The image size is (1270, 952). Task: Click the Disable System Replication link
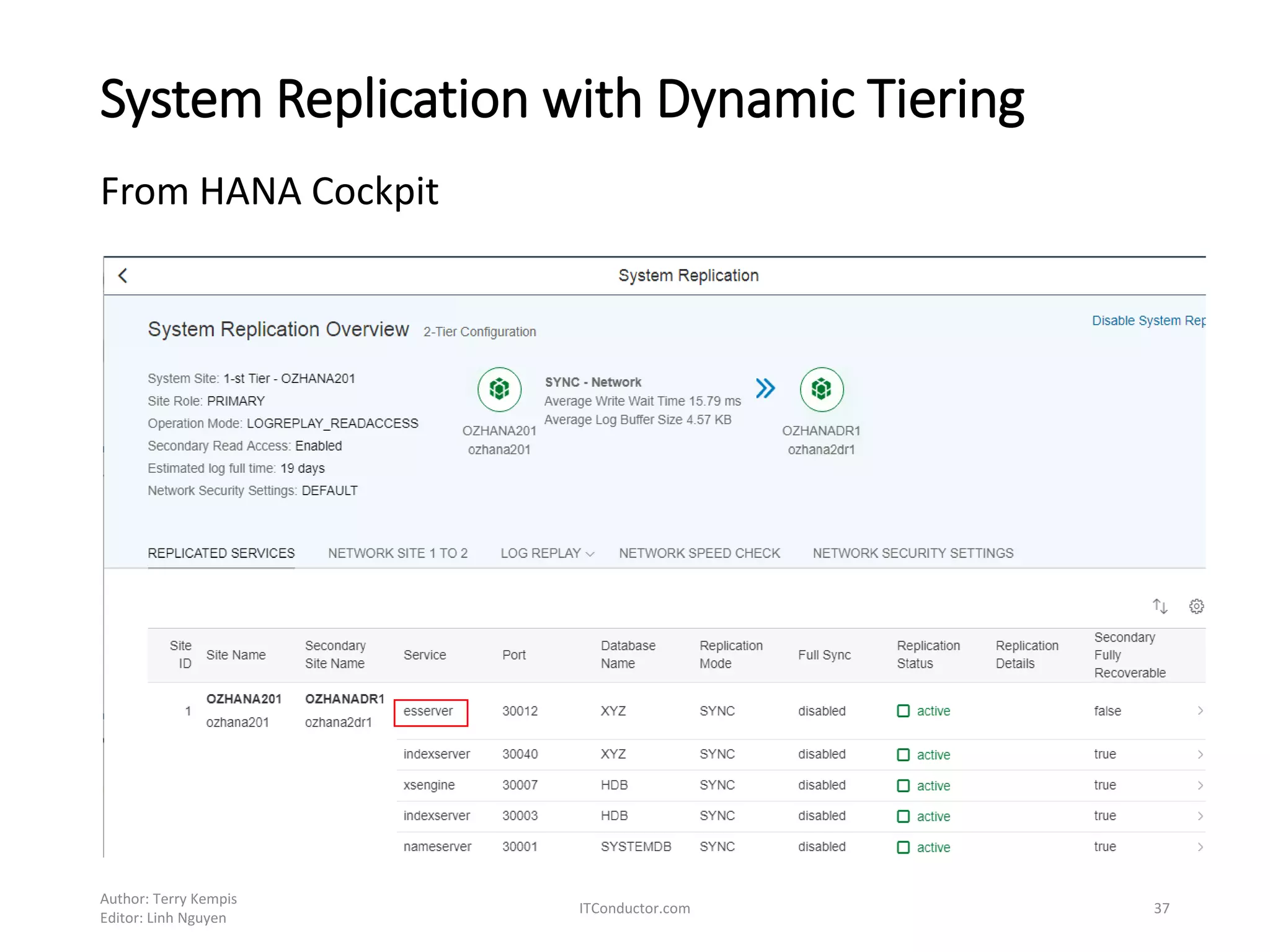pyautogui.click(x=1148, y=320)
